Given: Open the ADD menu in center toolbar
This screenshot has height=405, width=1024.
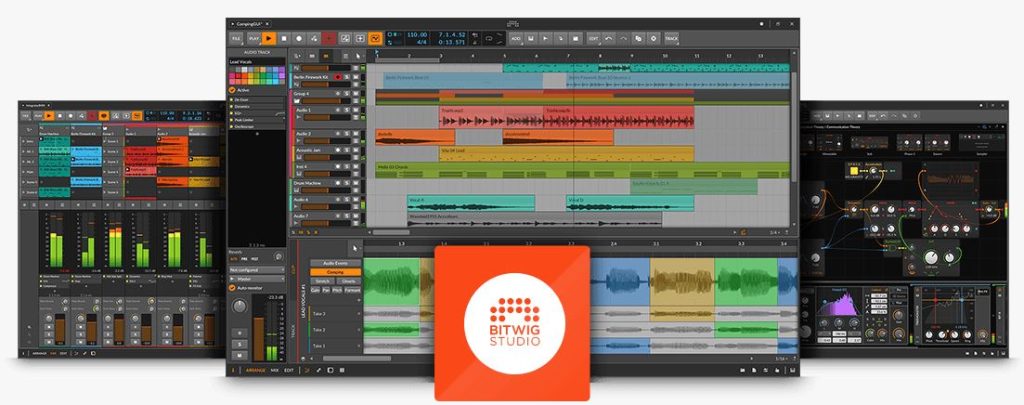Looking at the screenshot, I should [516, 39].
